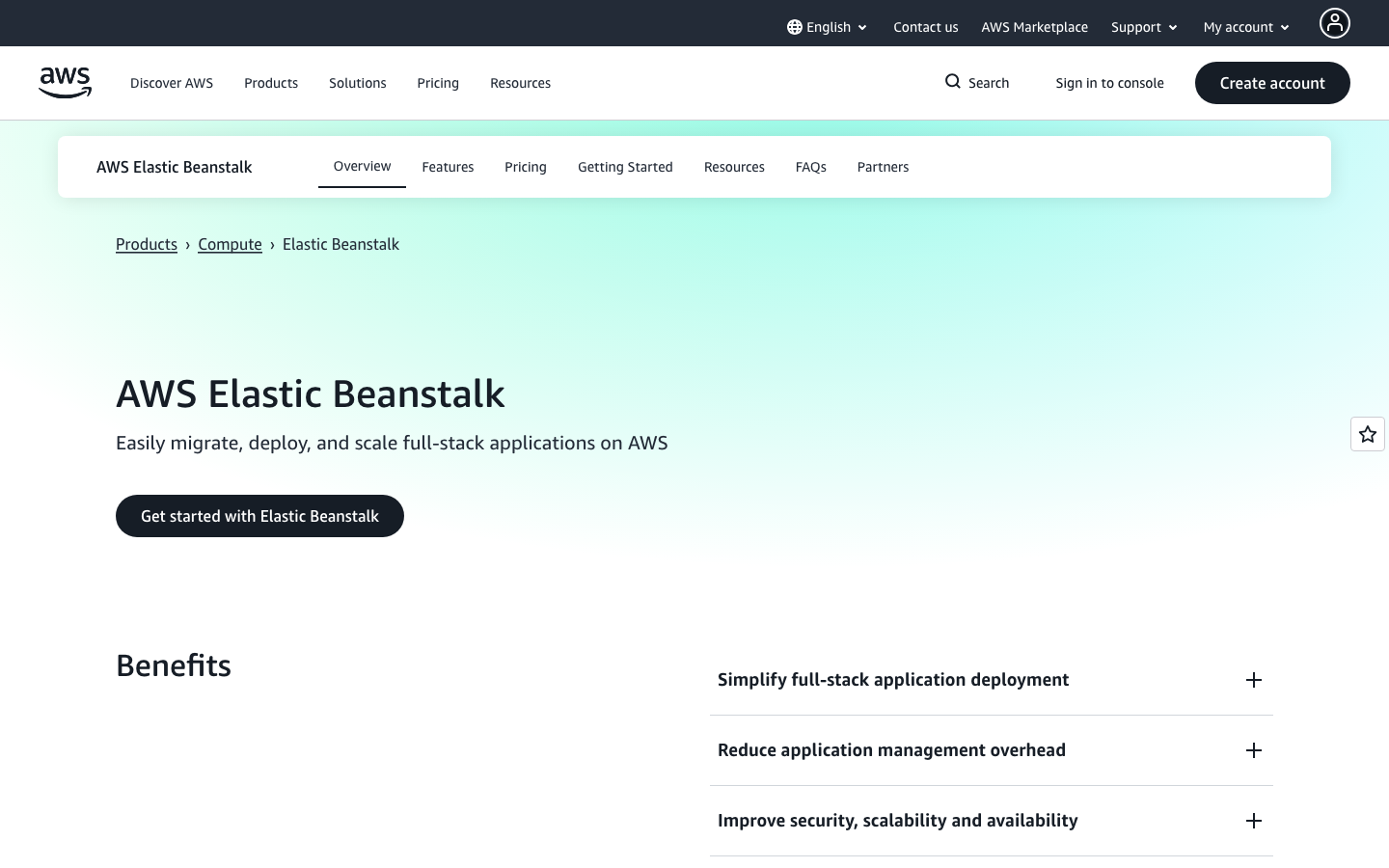The image size is (1389, 868).
Task: Switch to the FAQs tab
Action: tap(811, 167)
